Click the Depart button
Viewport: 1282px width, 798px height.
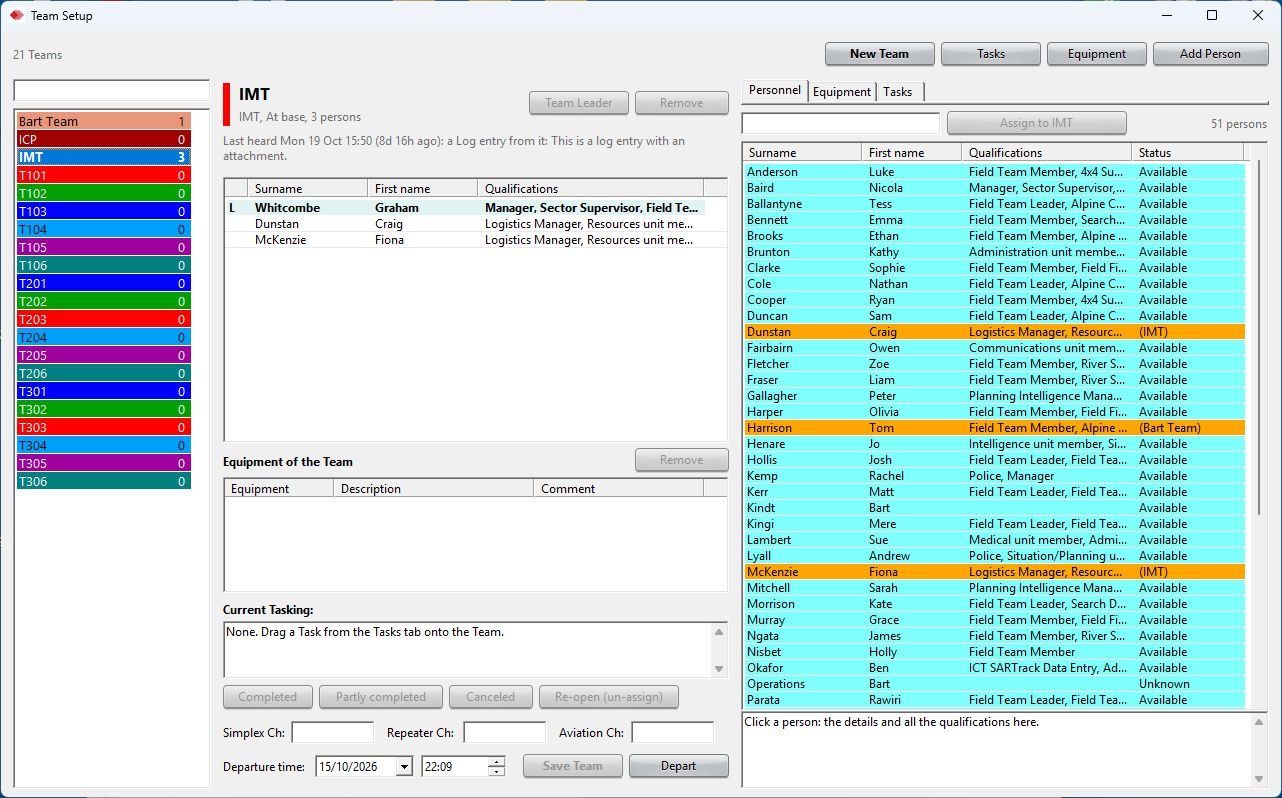678,766
